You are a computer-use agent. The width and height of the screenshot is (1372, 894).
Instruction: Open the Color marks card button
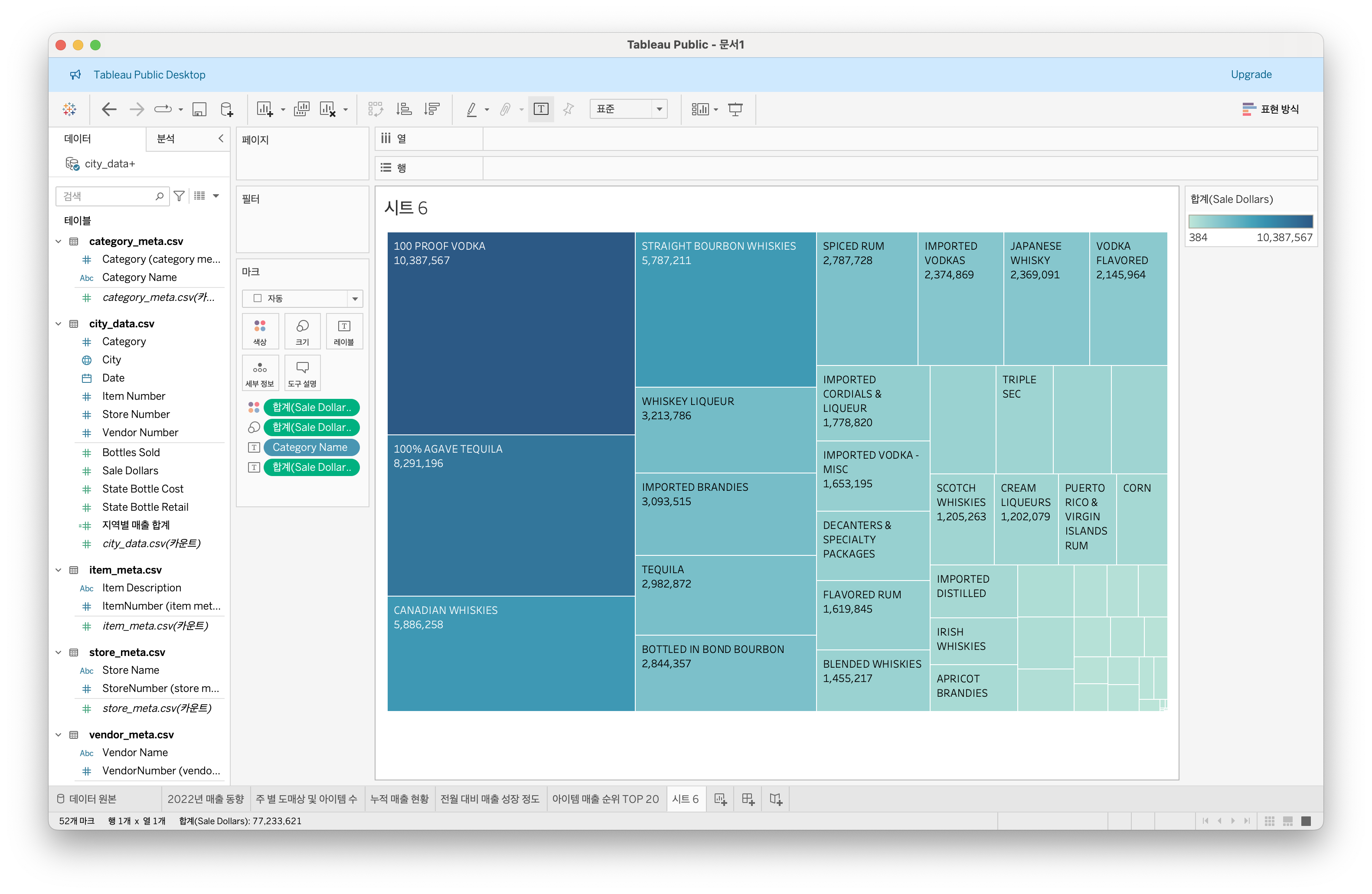pyautogui.click(x=260, y=331)
